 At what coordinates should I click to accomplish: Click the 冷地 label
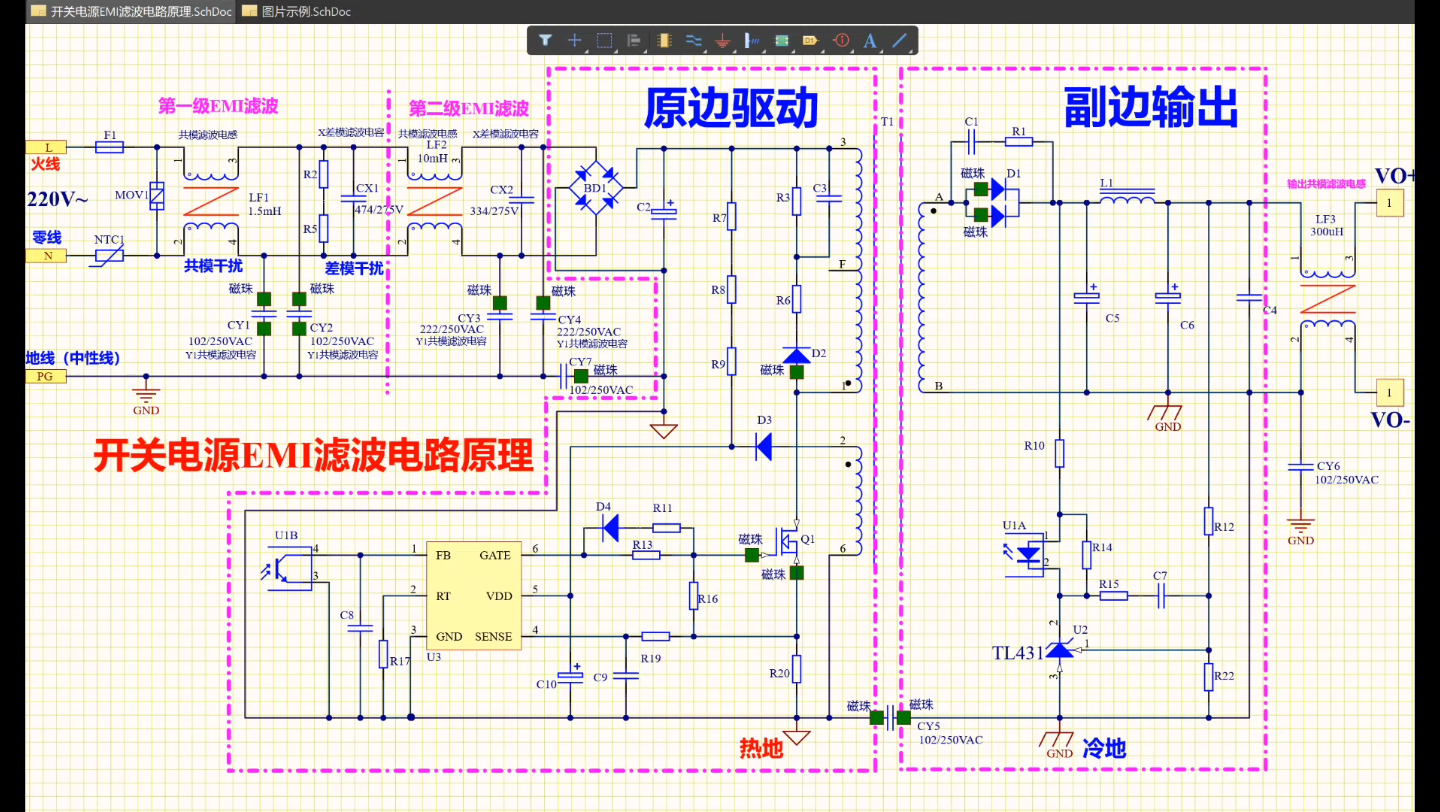pyautogui.click(x=1104, y=747)
